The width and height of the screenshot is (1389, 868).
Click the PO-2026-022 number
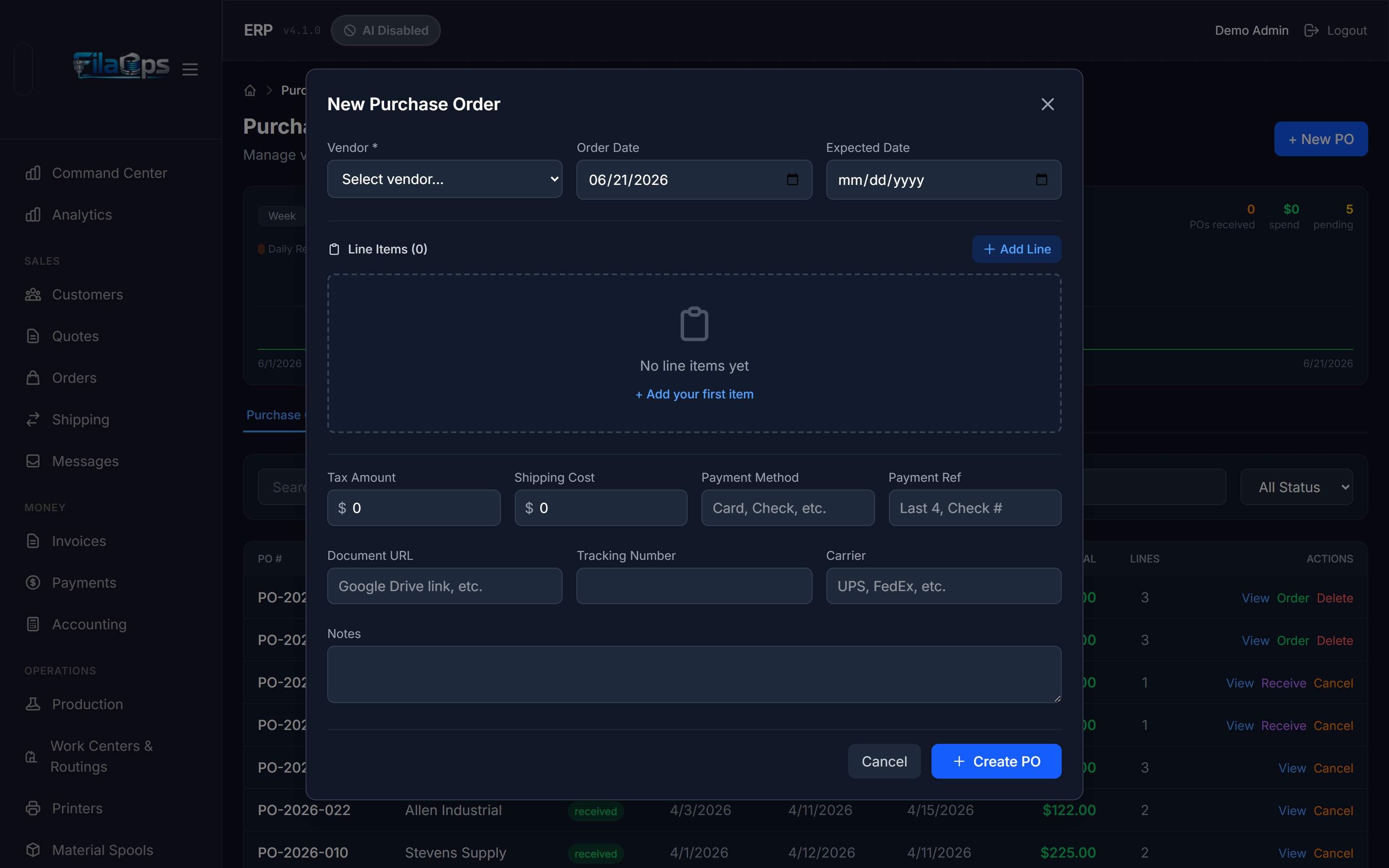point(304,810)
